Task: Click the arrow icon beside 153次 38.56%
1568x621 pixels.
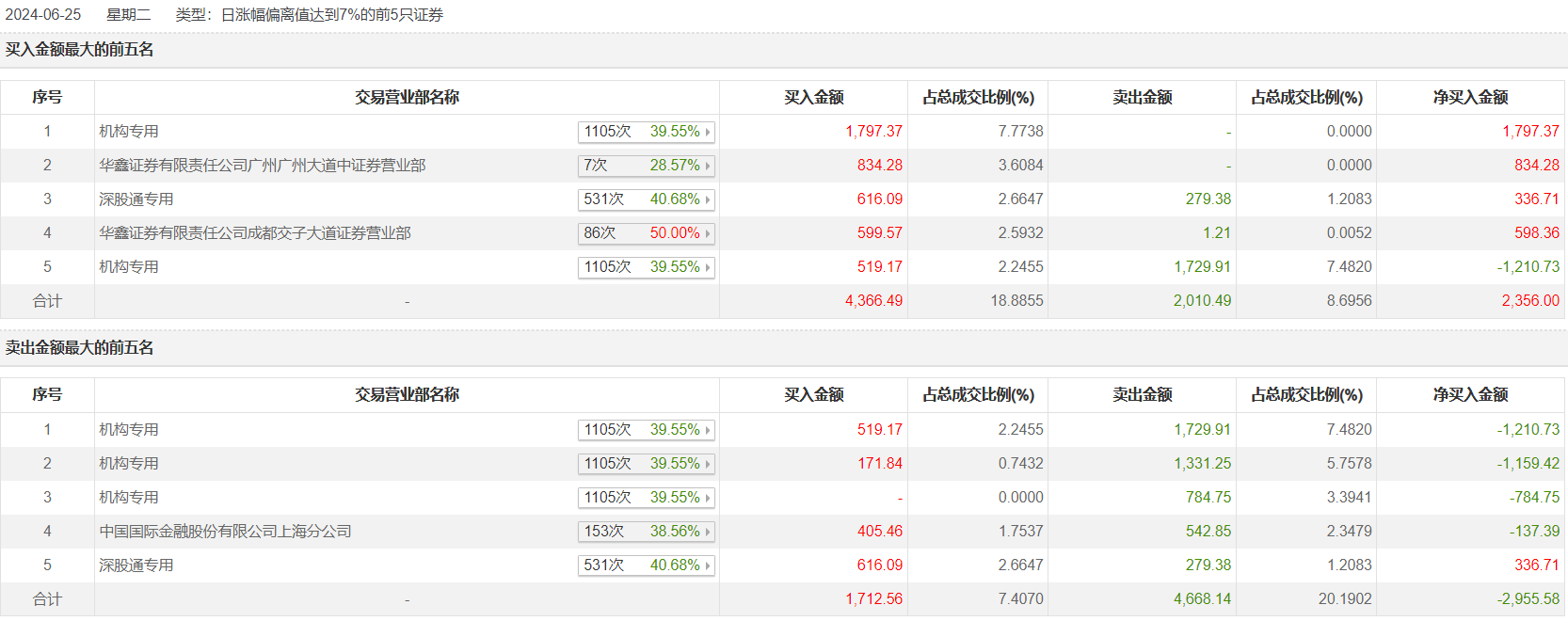Action: click(x=708, y=532)
